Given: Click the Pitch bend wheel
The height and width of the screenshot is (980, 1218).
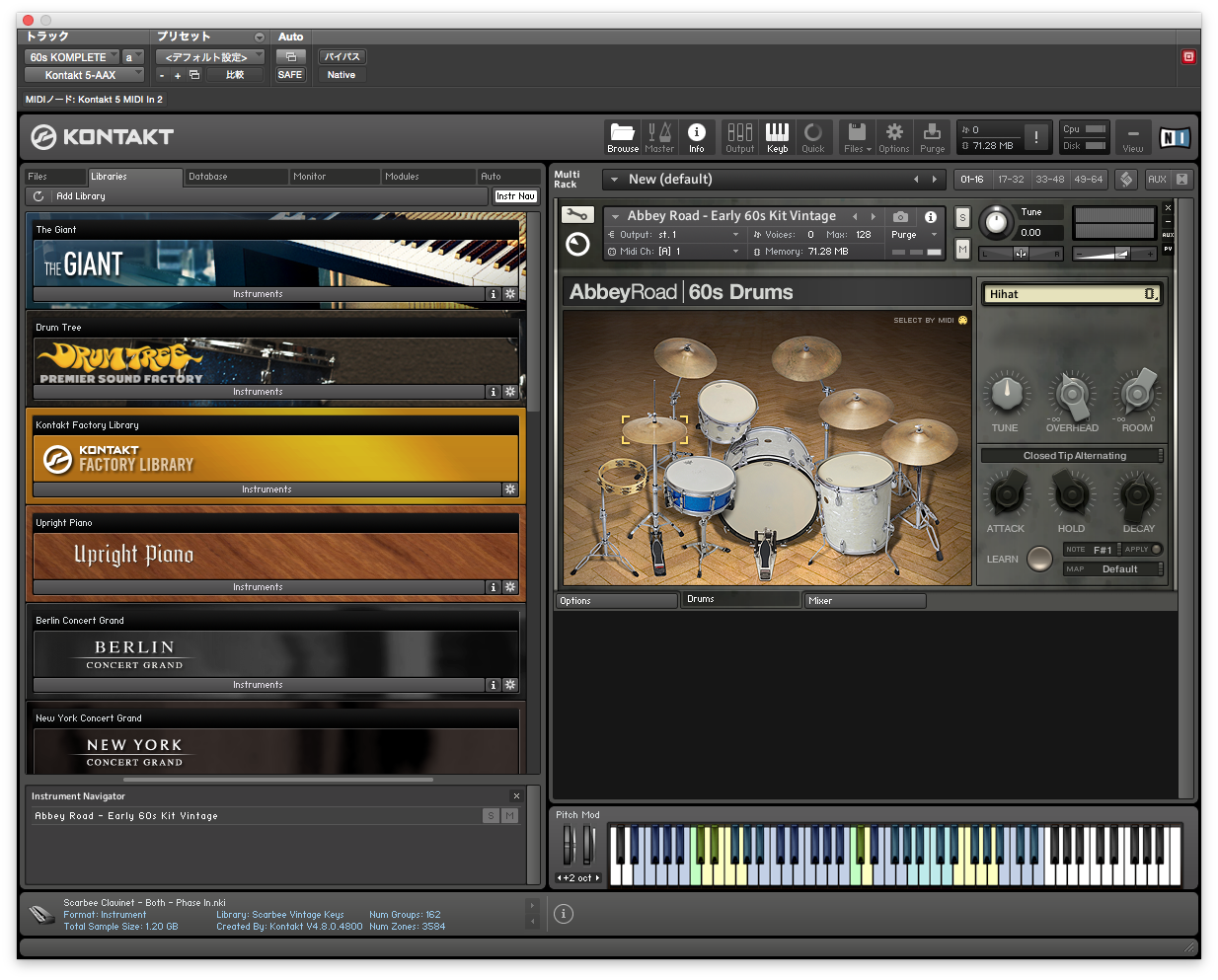Looking at the screenshot, I should point(569,846).
